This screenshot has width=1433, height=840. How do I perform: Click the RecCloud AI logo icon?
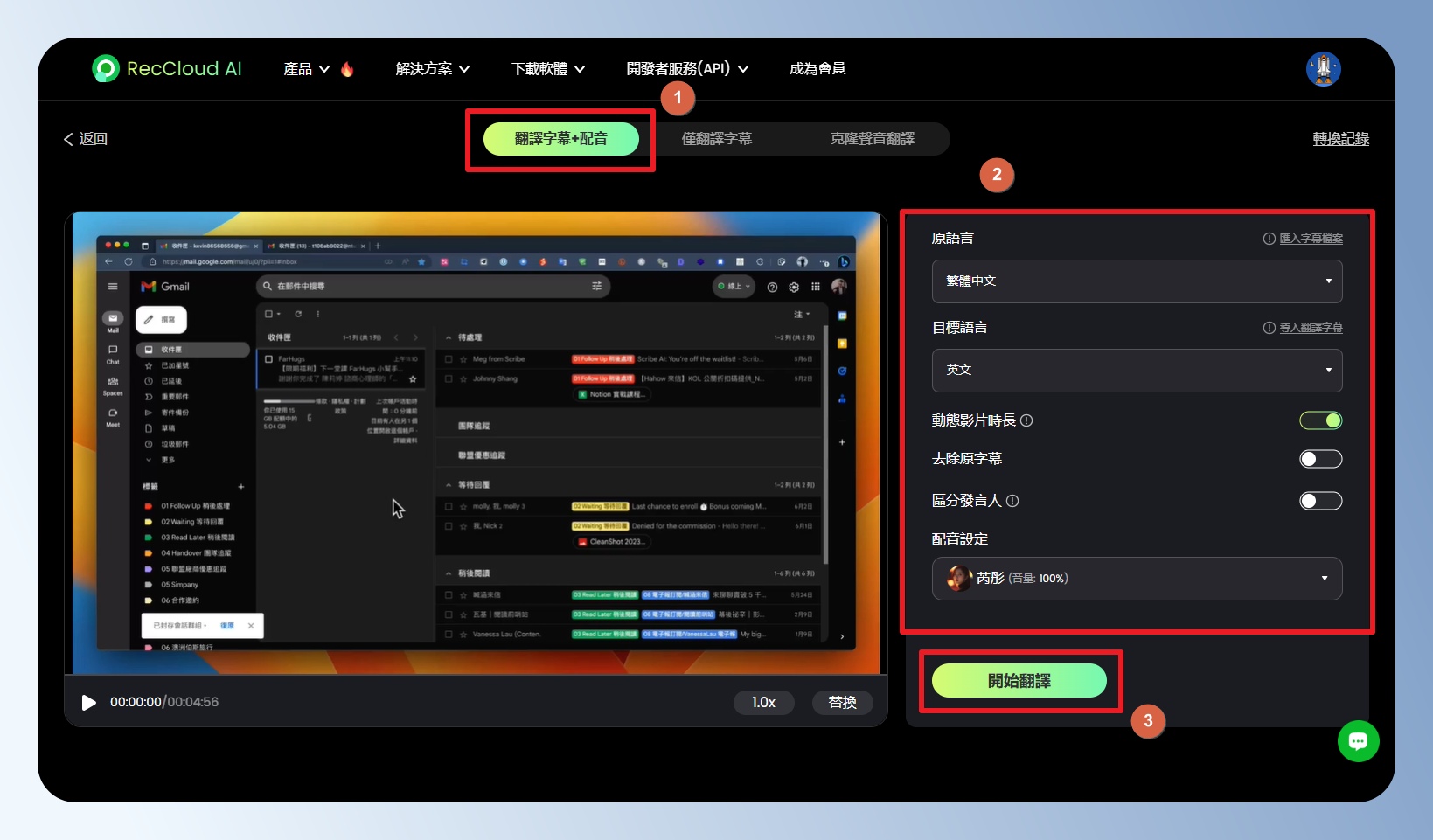tap(106, 68)
